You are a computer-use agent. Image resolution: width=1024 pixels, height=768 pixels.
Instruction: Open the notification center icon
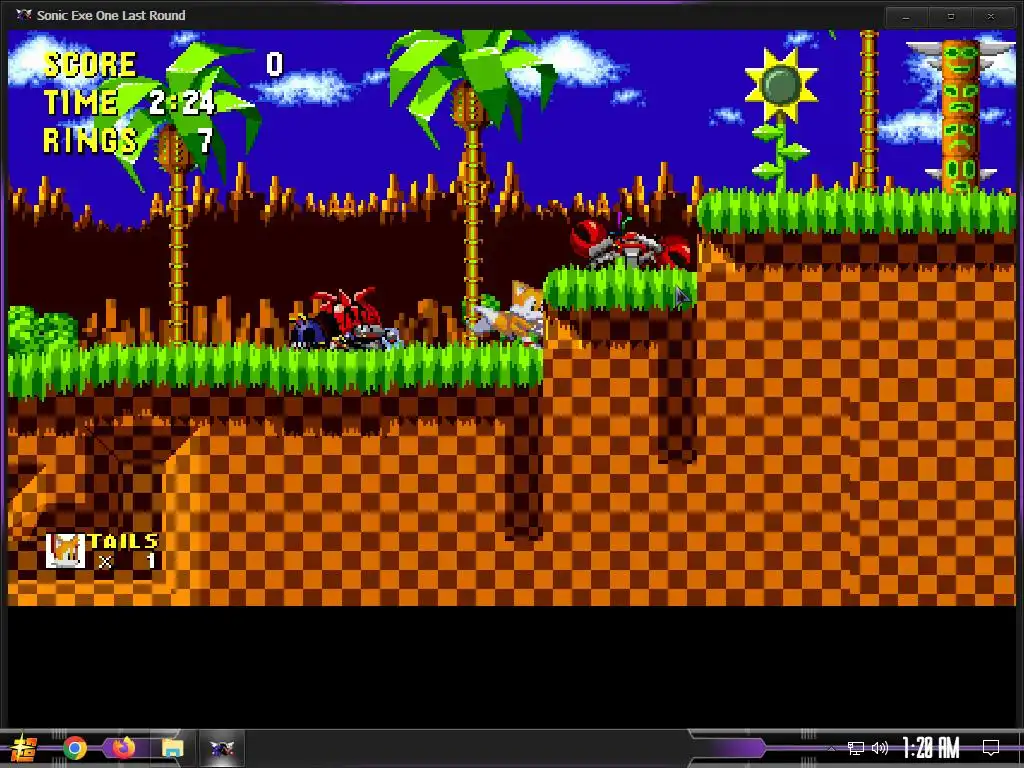pos(991,748)
